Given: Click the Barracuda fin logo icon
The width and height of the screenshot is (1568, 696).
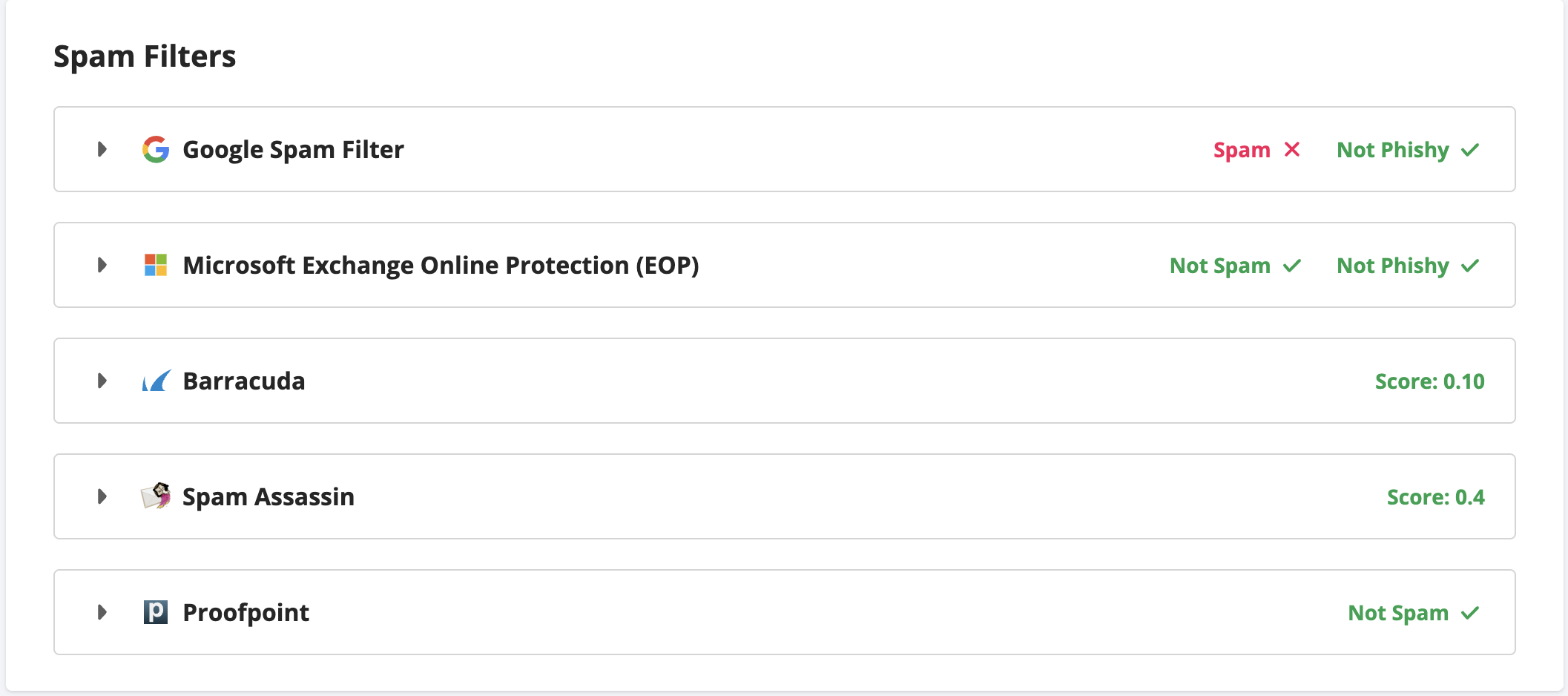Looking at the screenshot, I should [x=157, y=381].
